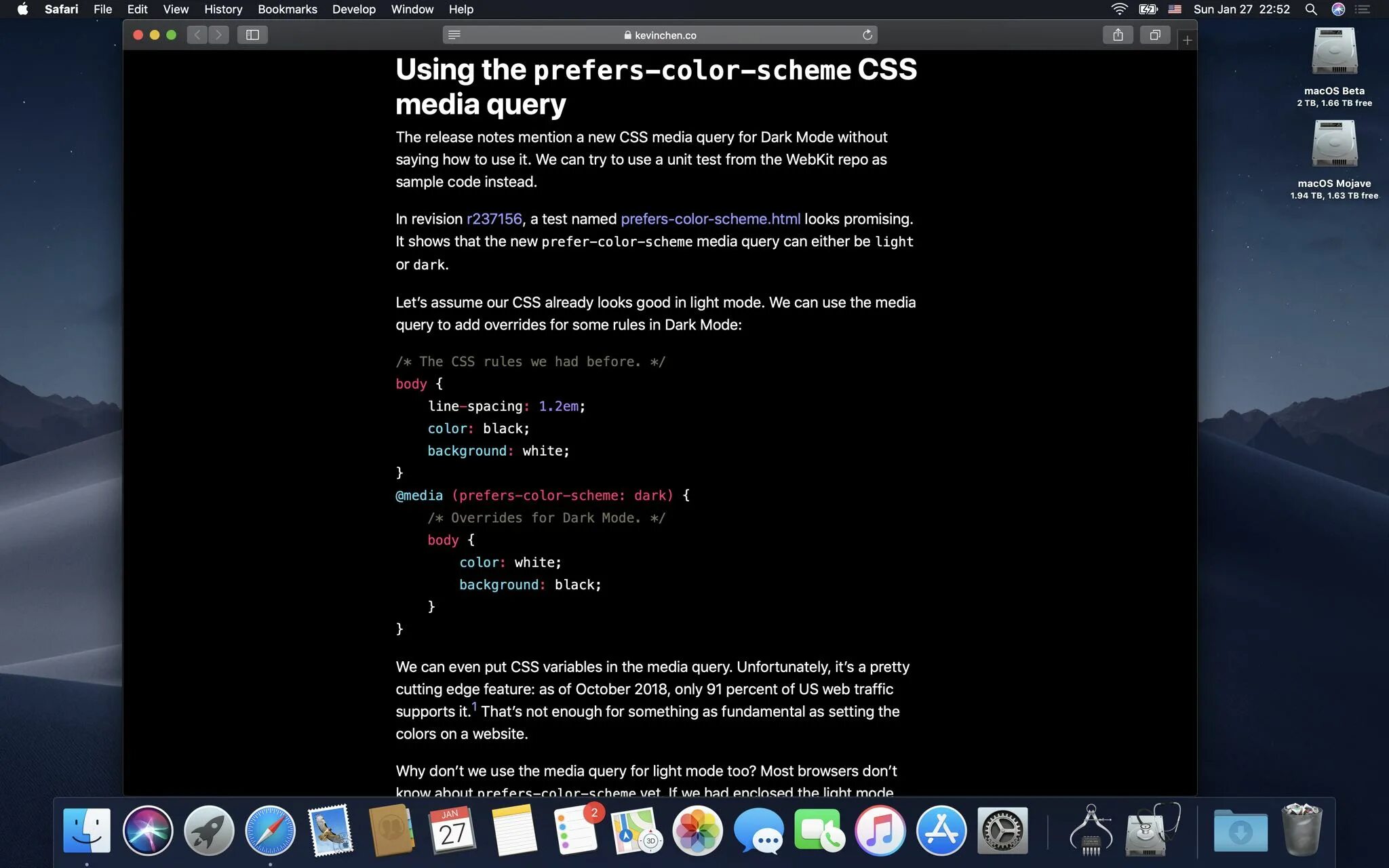Open the File menu
The width and height of the screenshot is (1389, 868).
(x=102, y=9)
